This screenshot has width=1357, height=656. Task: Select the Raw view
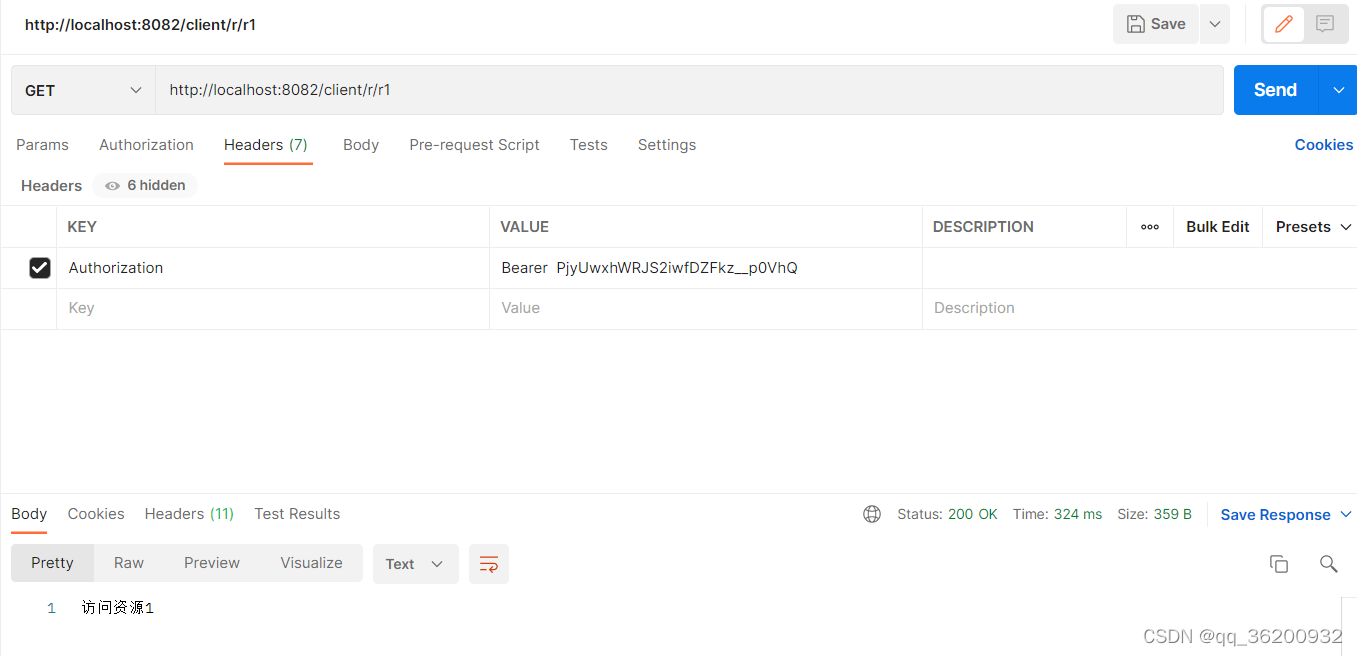[129, 563]
